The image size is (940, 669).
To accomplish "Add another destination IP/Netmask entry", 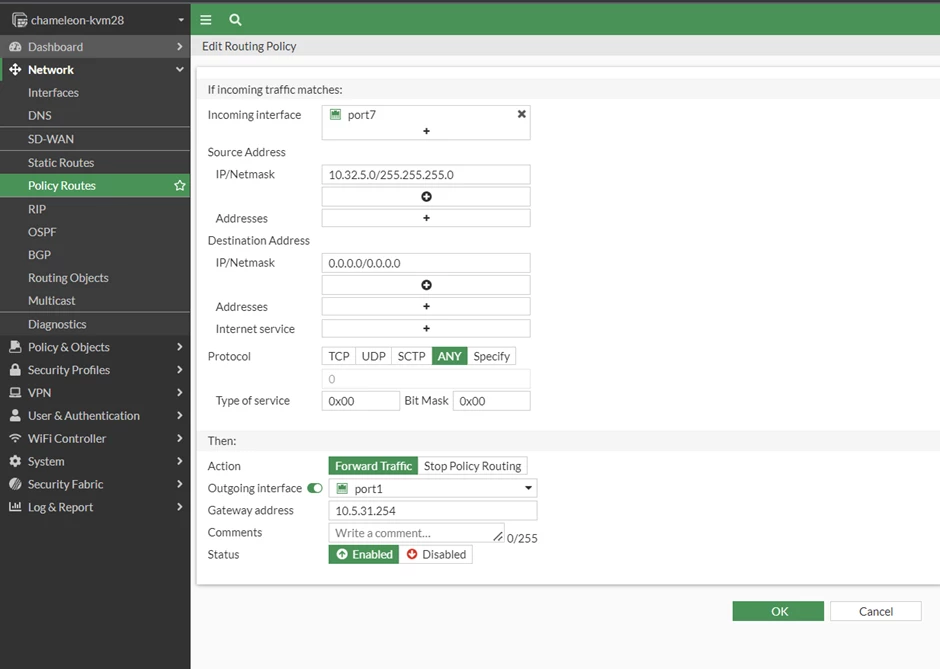I will (x=426, y=285).
